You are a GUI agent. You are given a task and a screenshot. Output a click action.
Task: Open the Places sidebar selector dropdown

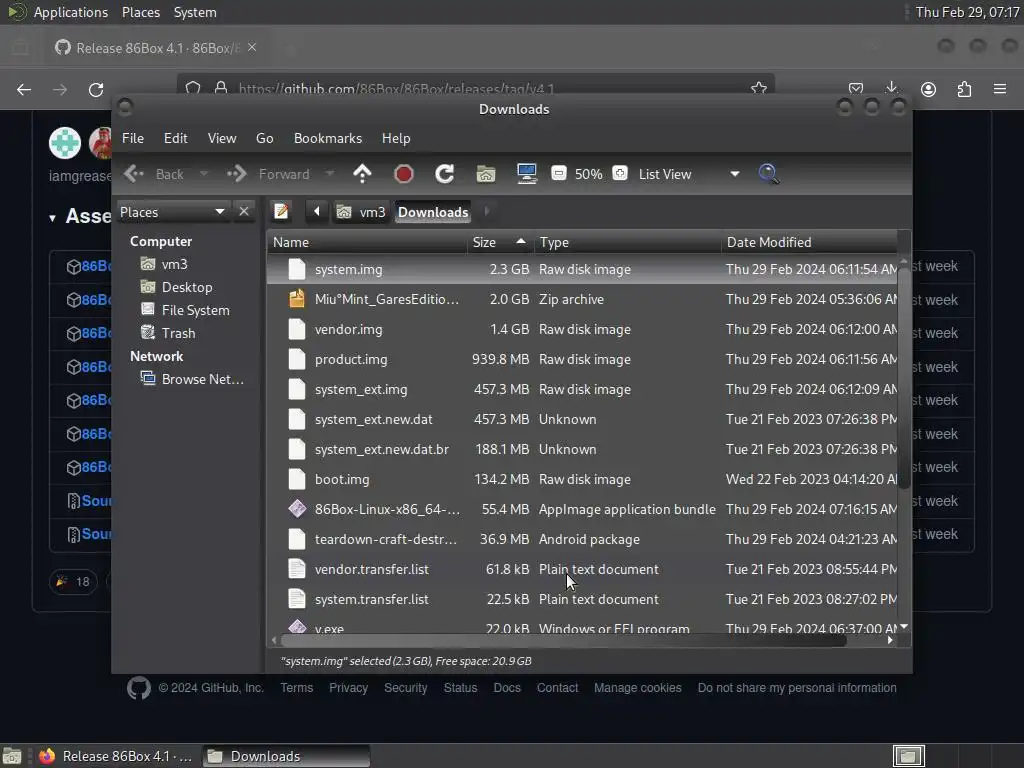[x=173, y=212]
